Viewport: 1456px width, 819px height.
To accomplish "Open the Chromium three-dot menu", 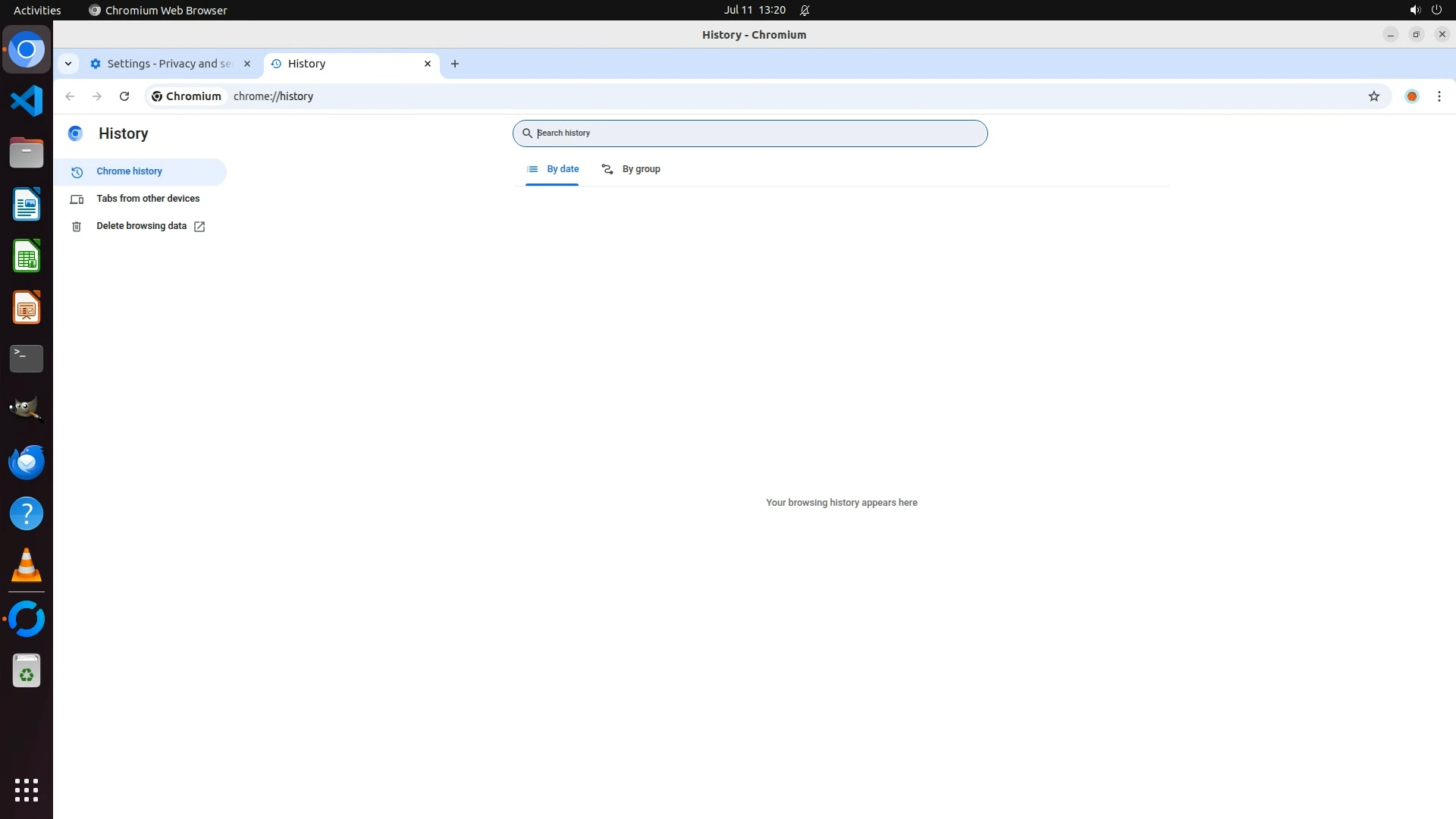I will coord(1439,96).
